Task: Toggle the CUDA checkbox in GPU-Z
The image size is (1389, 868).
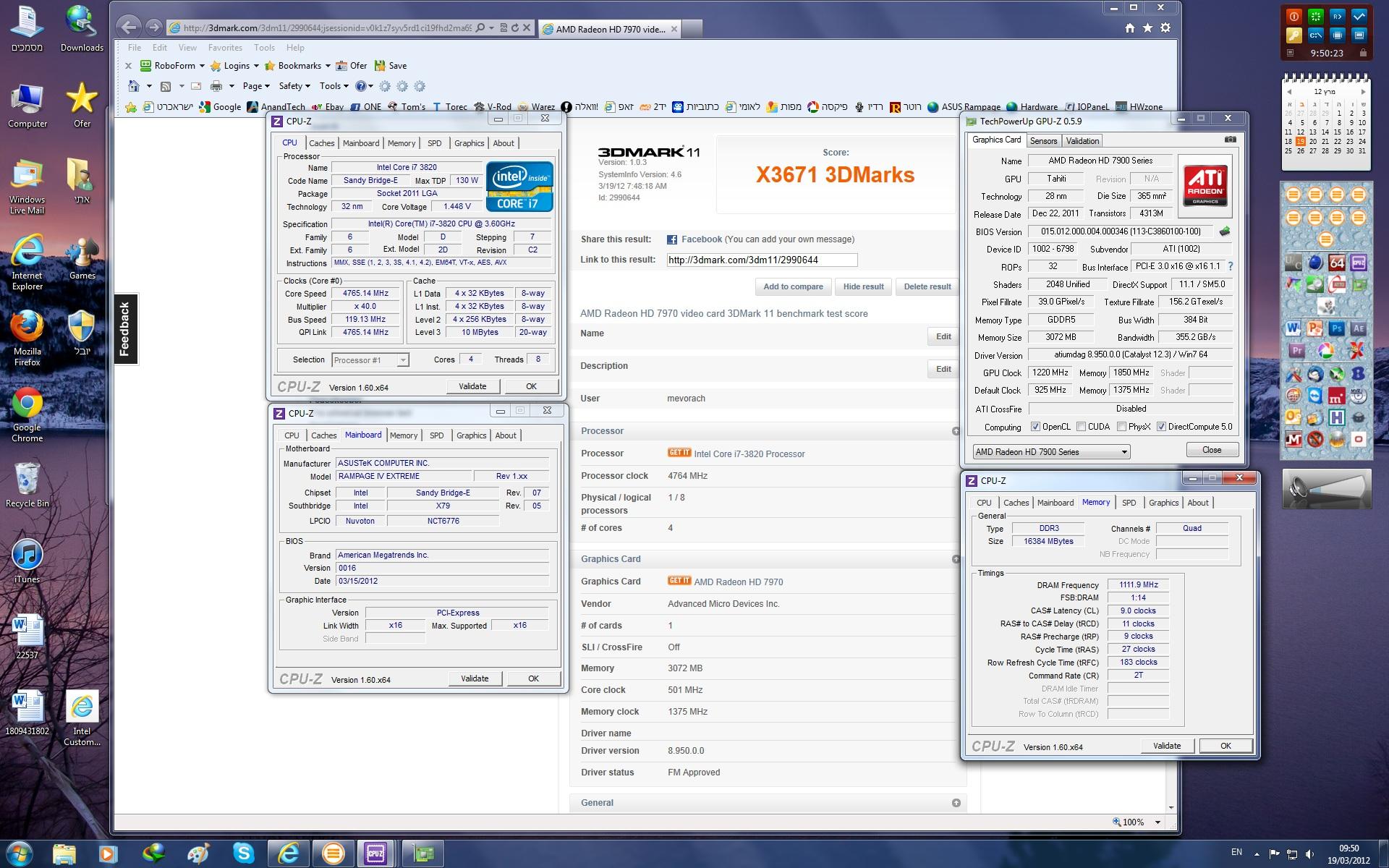Action: (x=1081, y=427)
